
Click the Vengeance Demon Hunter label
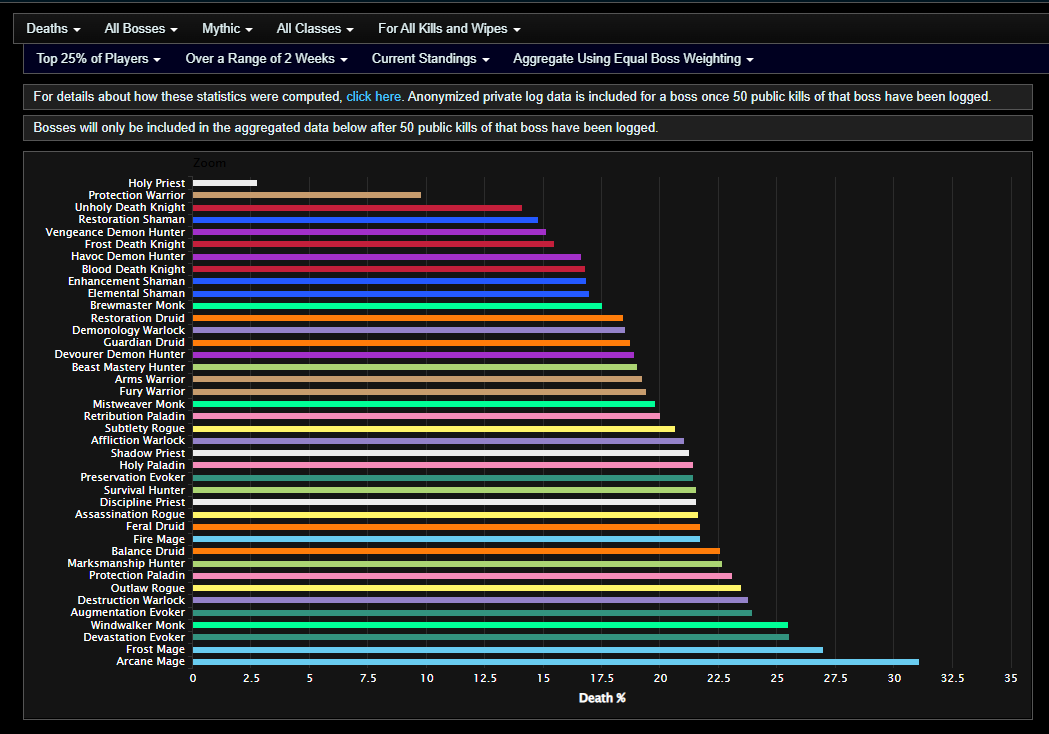[115, 232]
